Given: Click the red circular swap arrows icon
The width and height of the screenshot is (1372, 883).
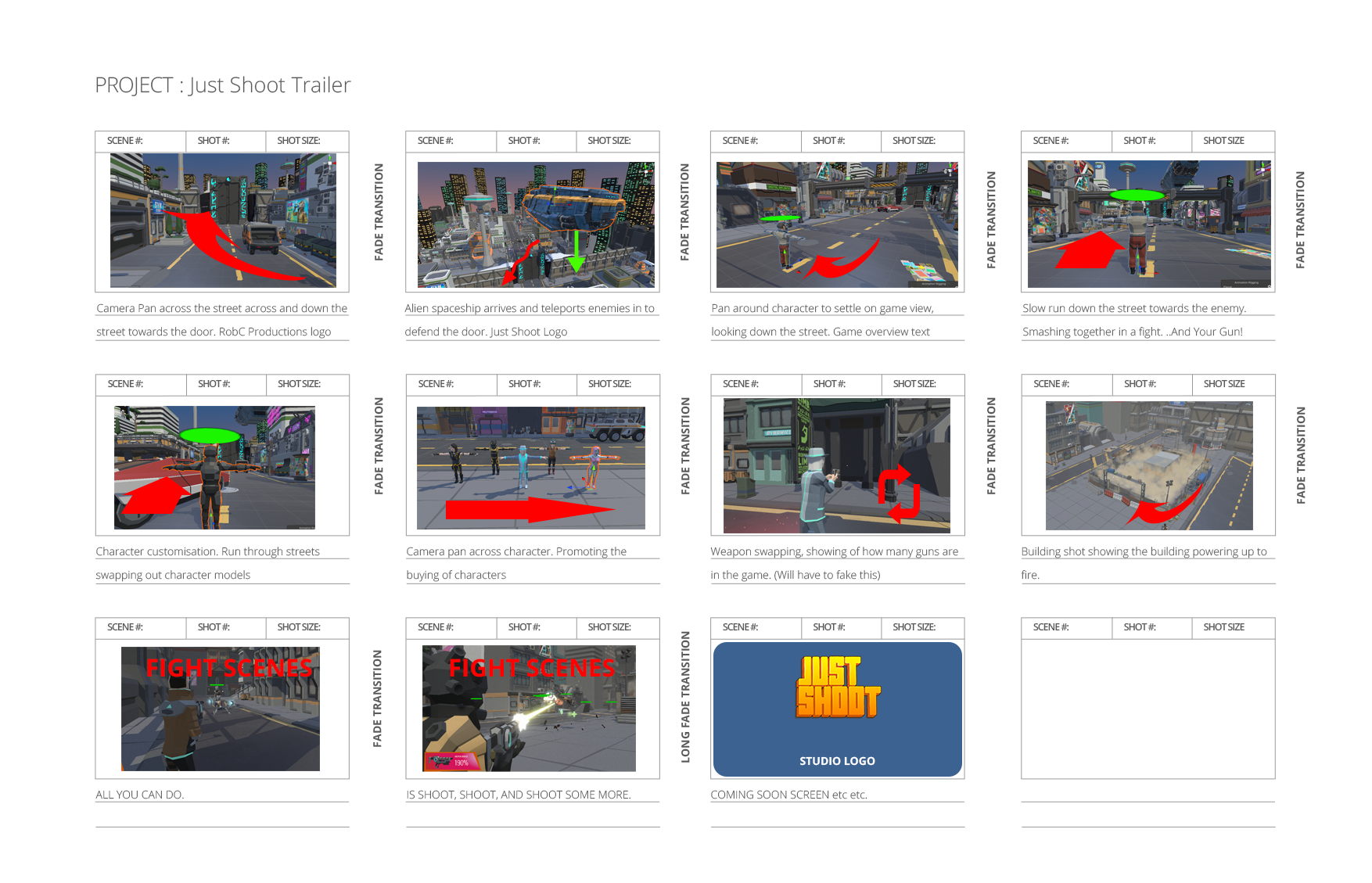Looking at the screenshot, I should coord(898,494).
